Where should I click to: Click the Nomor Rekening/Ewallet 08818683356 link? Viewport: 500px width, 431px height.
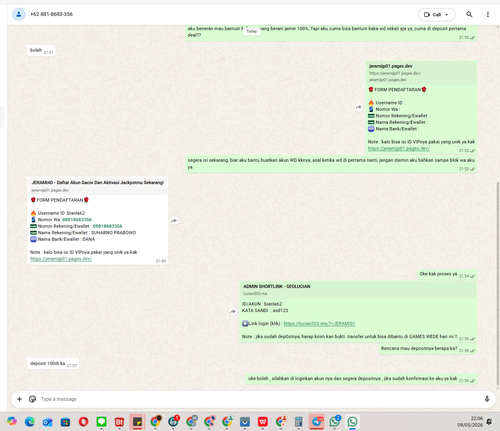[x=107, y=226]
